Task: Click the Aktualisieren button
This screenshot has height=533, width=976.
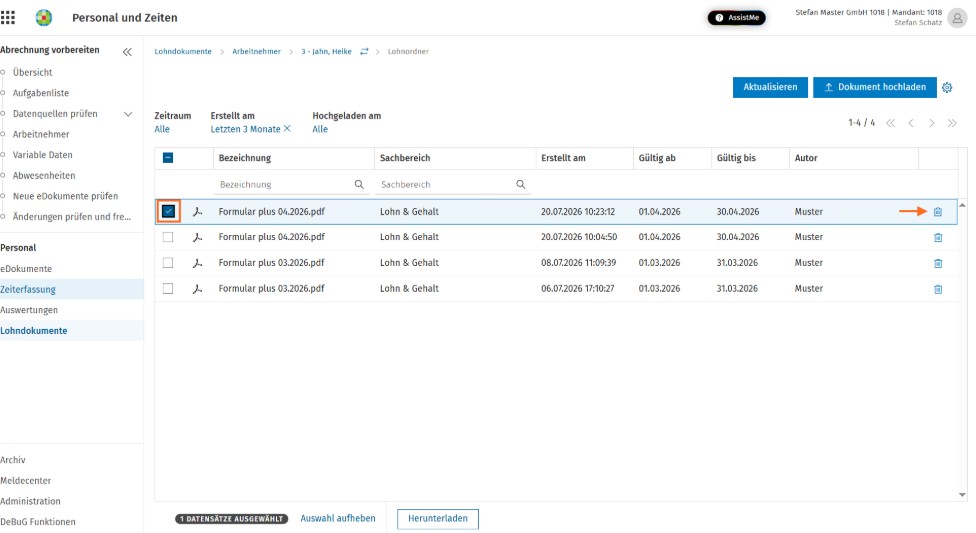Action: pyautogui.click(x=770, y=87)
